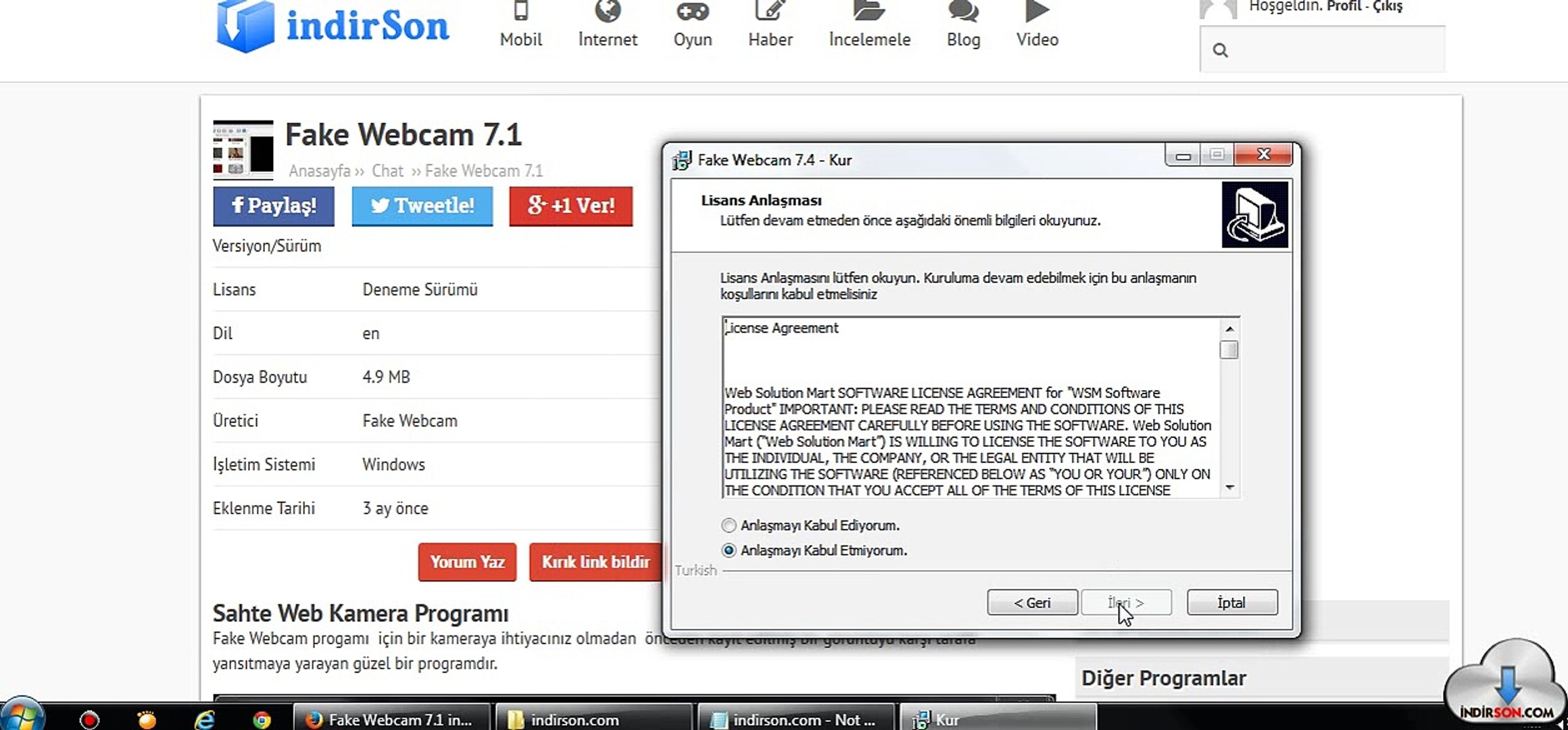Screen dimensions: 1568x730
Task: Click the İptal button
Action: [x=1232, y=602]
